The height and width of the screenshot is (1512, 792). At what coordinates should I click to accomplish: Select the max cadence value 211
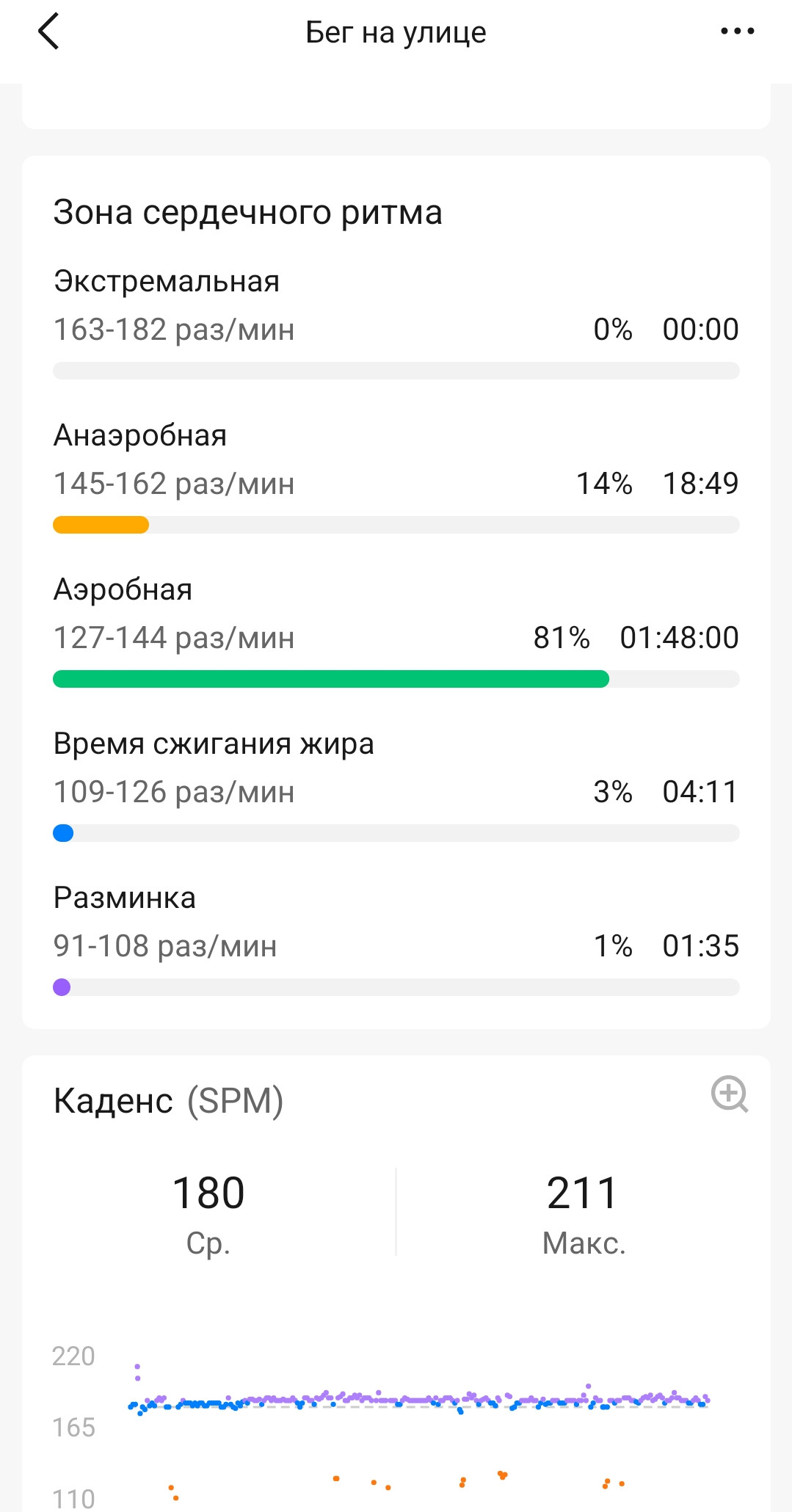tap(583, 1193)
